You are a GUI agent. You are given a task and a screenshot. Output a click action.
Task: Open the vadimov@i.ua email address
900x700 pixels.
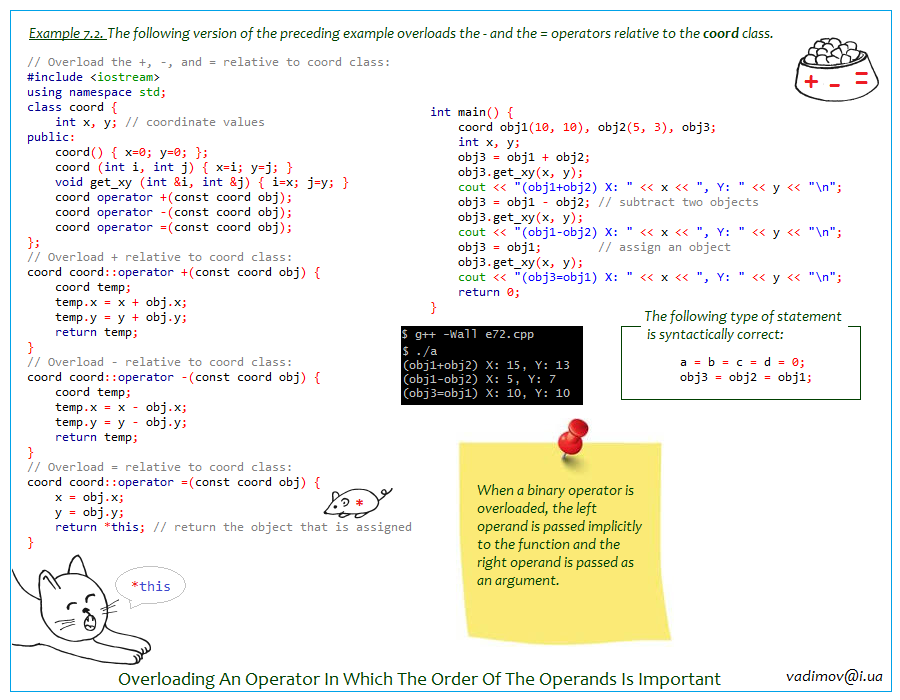click(834, 676)
